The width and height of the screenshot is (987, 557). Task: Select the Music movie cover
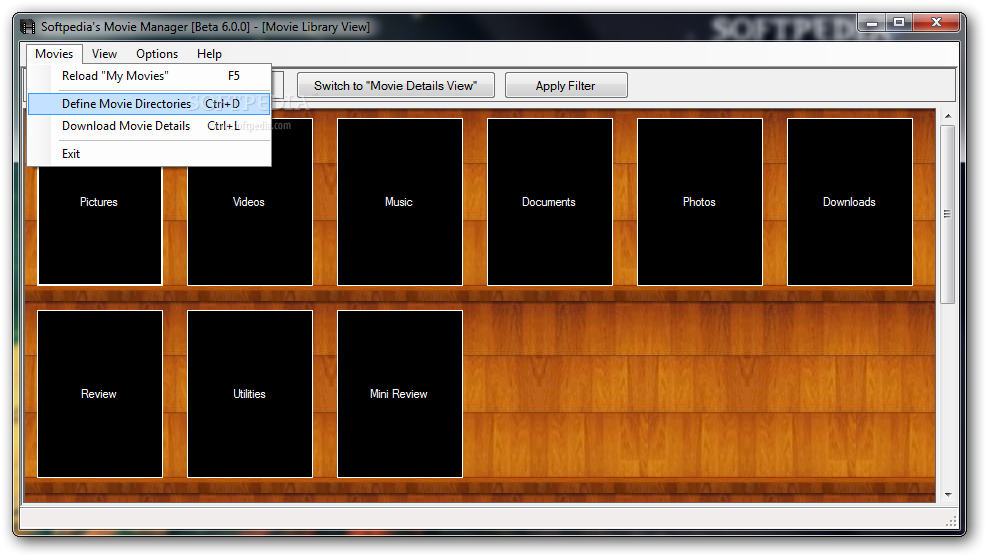(400, 201)
